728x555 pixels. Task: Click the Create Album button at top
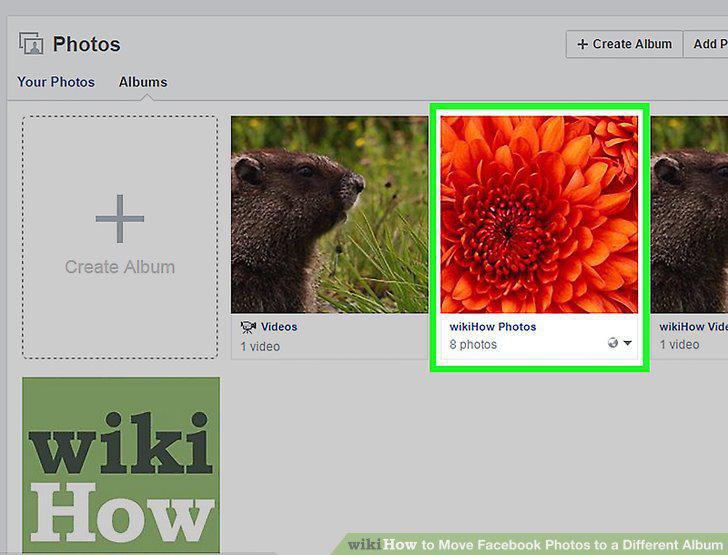[624, 44]
